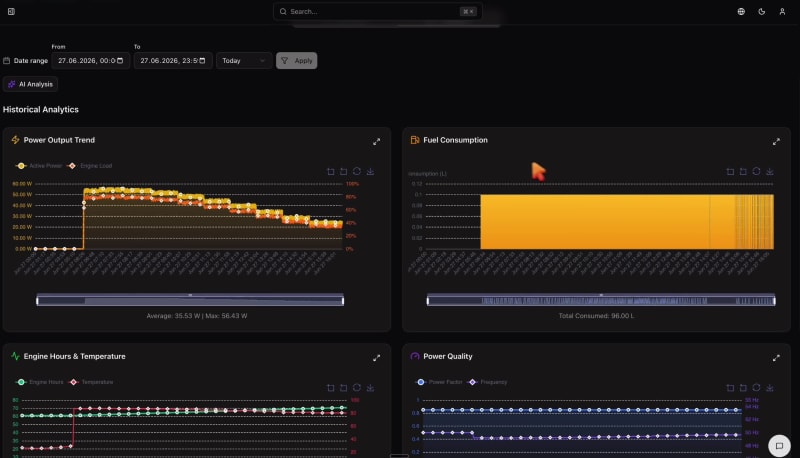This screenshot has width=800, height=458.
Task: Click the Search field
Action: 378,11
